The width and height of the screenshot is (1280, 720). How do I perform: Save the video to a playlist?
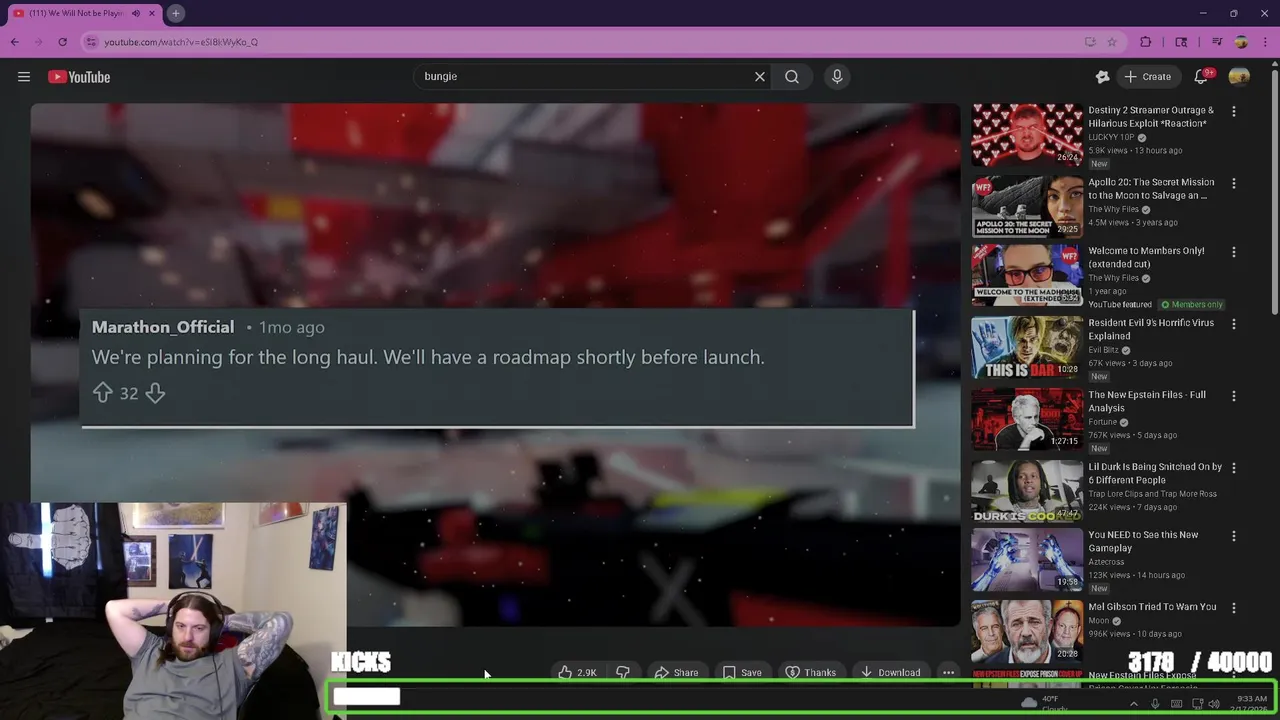click(742, 673)
